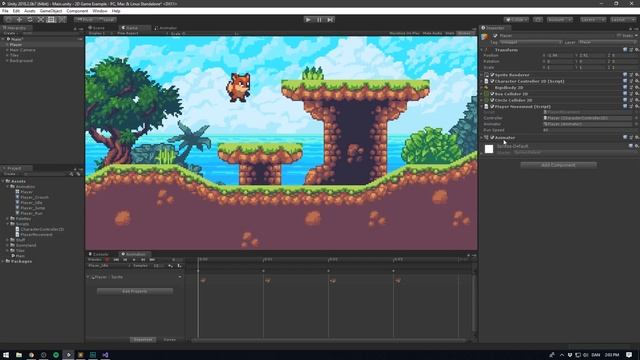
Task: Expand the Sprite Renderer component
Action: click(x=482, y=75)
